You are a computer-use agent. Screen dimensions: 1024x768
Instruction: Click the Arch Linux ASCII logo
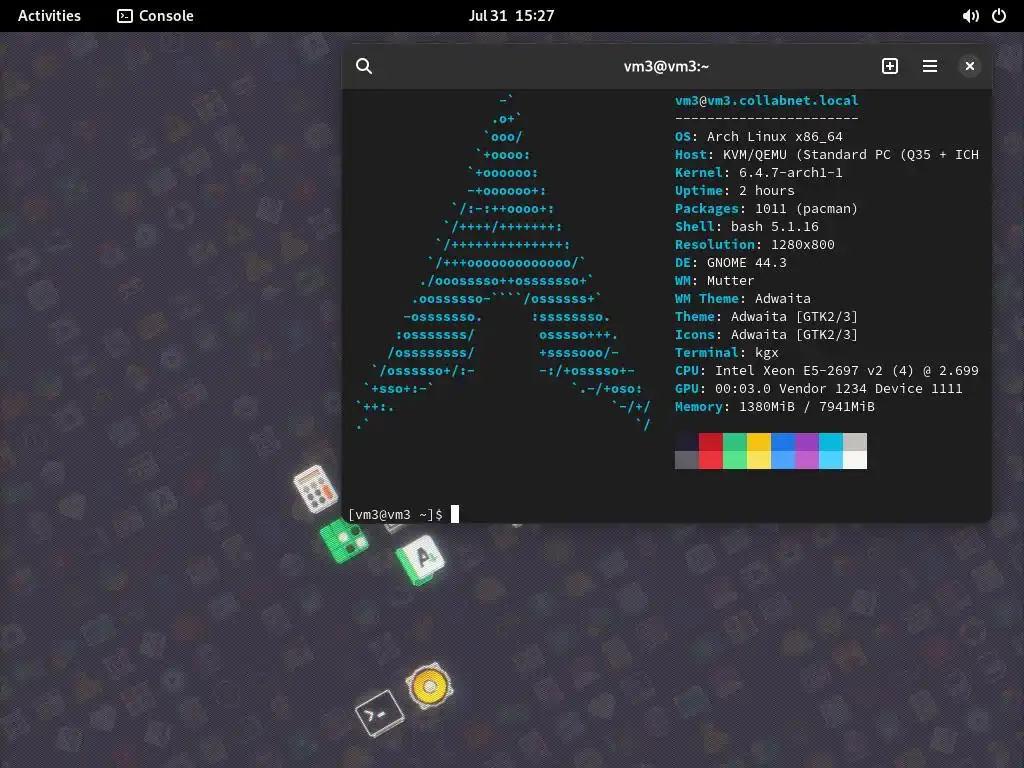pos(504,263)
